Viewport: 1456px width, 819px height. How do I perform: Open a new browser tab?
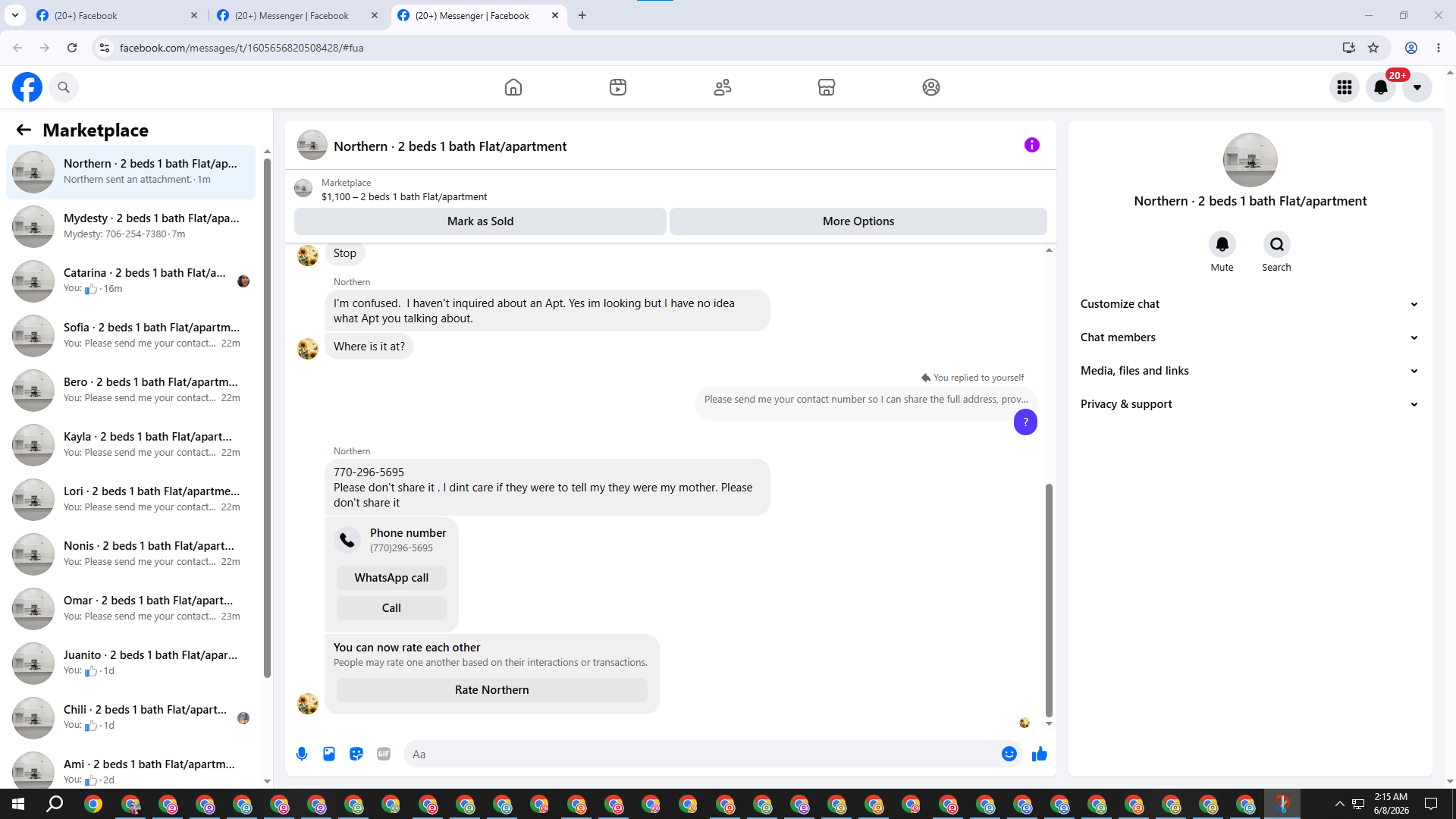point(582,15)
